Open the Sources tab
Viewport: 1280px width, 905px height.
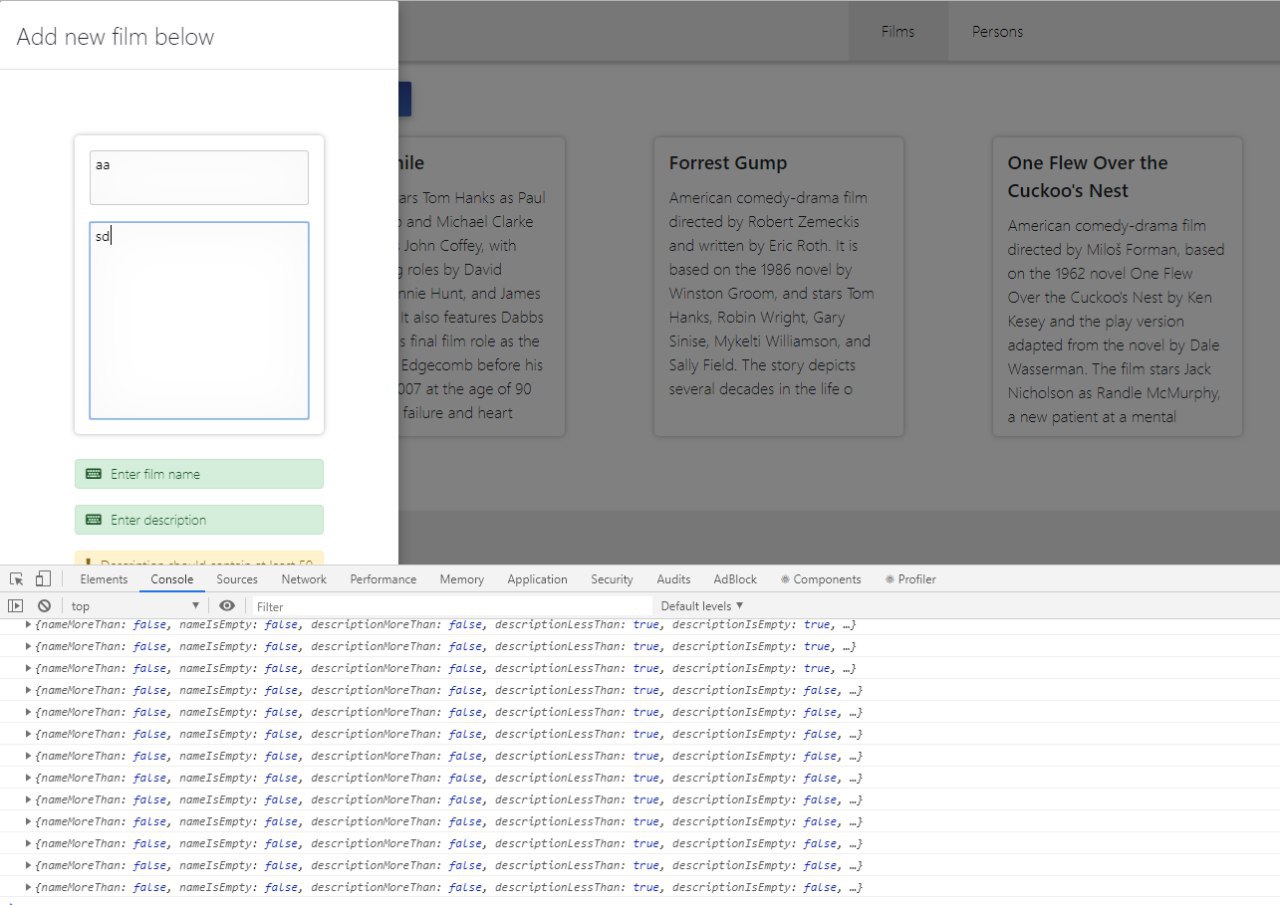[237, 579]
